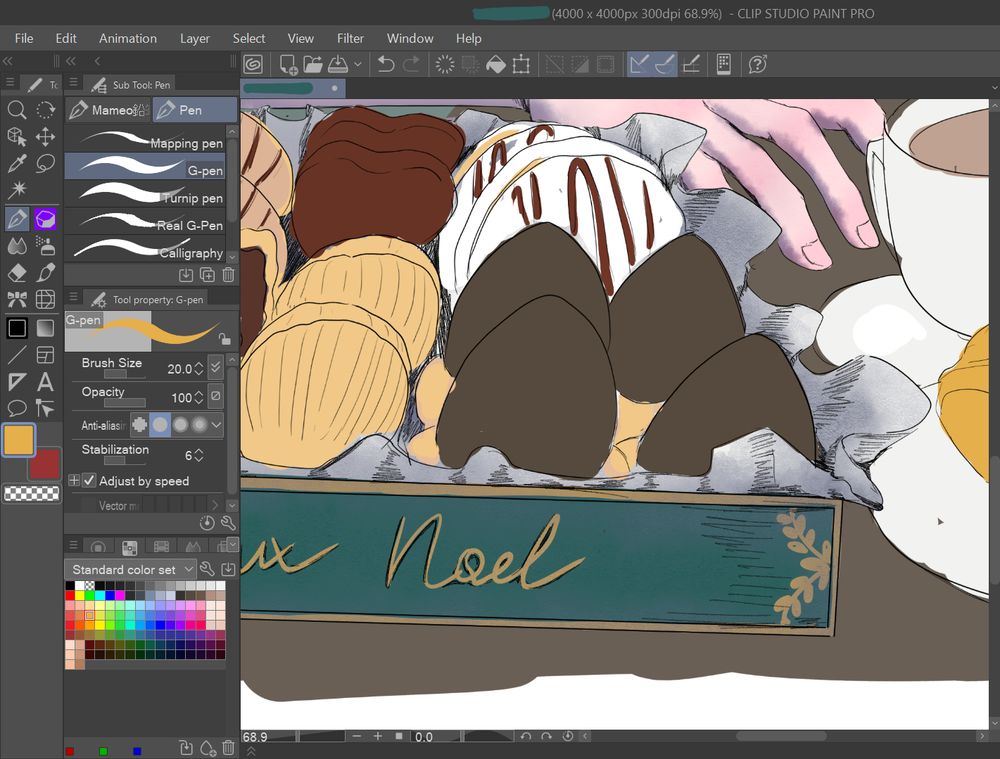Open the Clip Studio launcher icon
This screenshot has width=1000, height=759.
pyautogui.click(x=254, y=65)
